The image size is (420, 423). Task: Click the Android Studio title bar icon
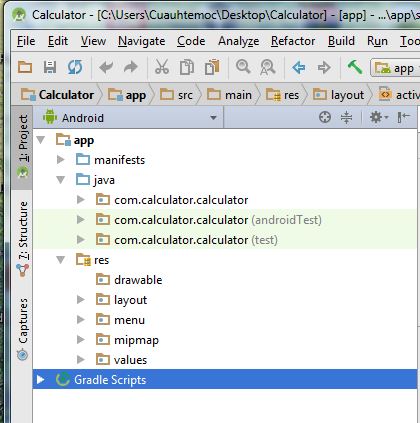(18, 15)
